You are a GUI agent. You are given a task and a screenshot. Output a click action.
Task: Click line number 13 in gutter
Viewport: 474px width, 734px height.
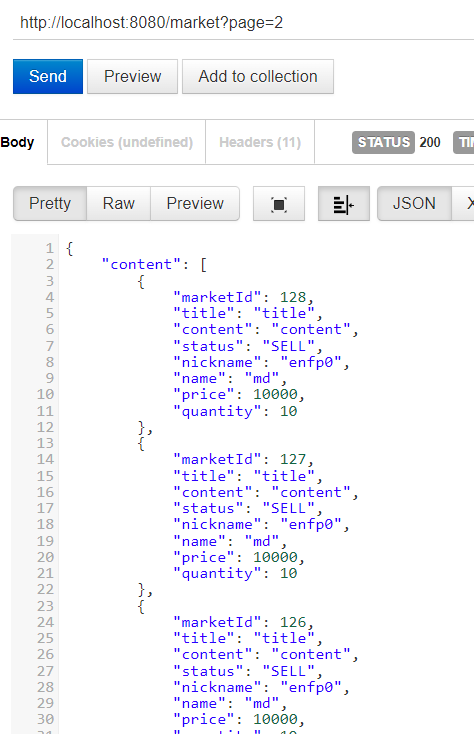45,443
